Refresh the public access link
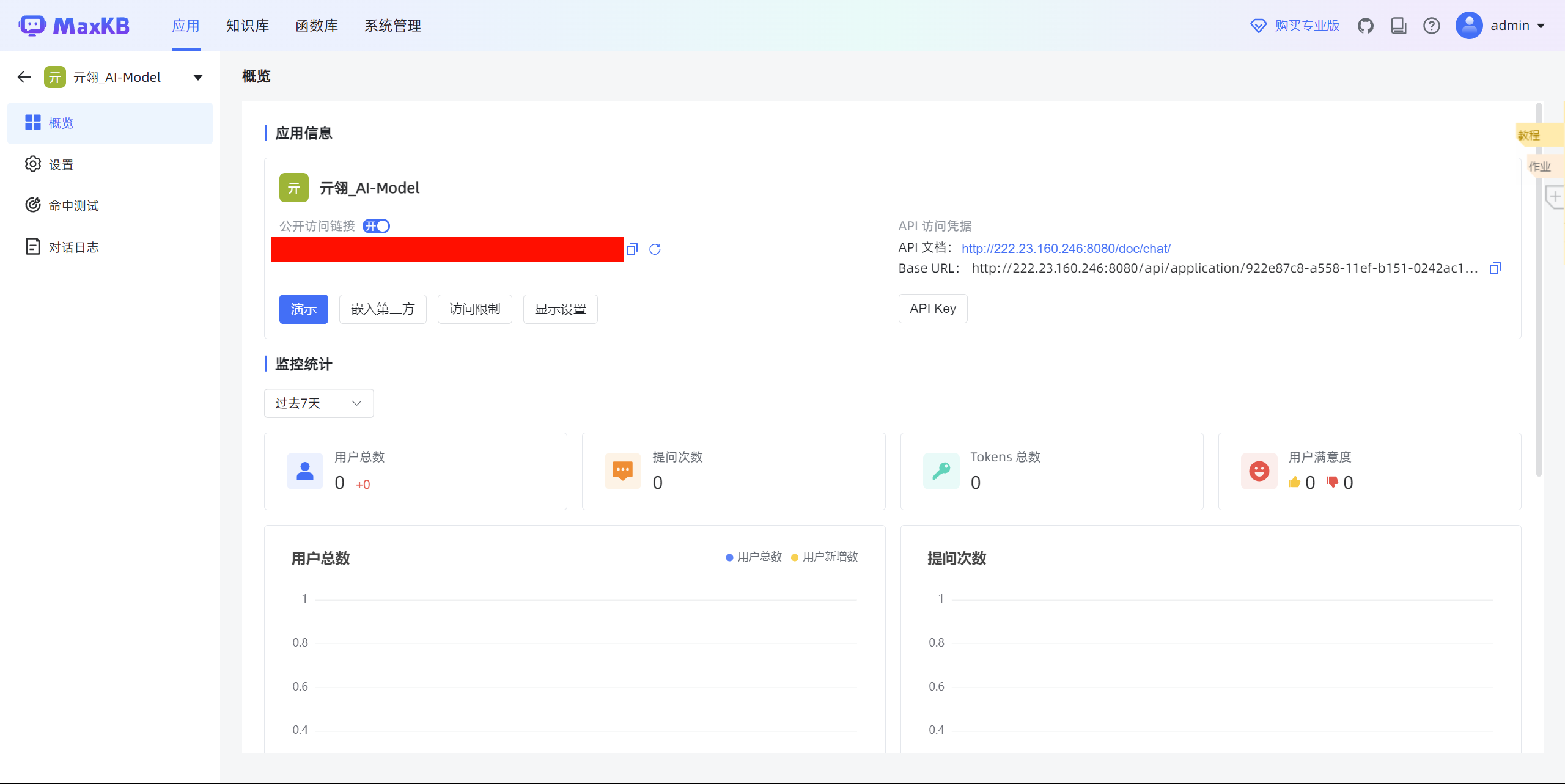The image size is (1565, 784). click(655, 249)
